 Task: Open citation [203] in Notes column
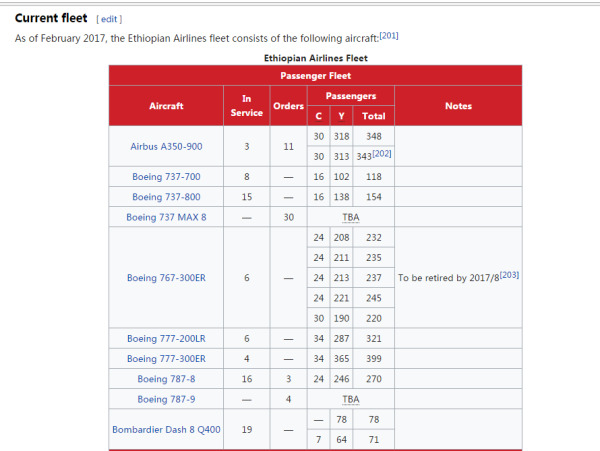(509, 275)
